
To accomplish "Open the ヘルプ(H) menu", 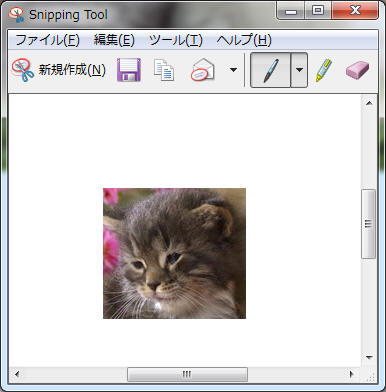I will 244,40.
